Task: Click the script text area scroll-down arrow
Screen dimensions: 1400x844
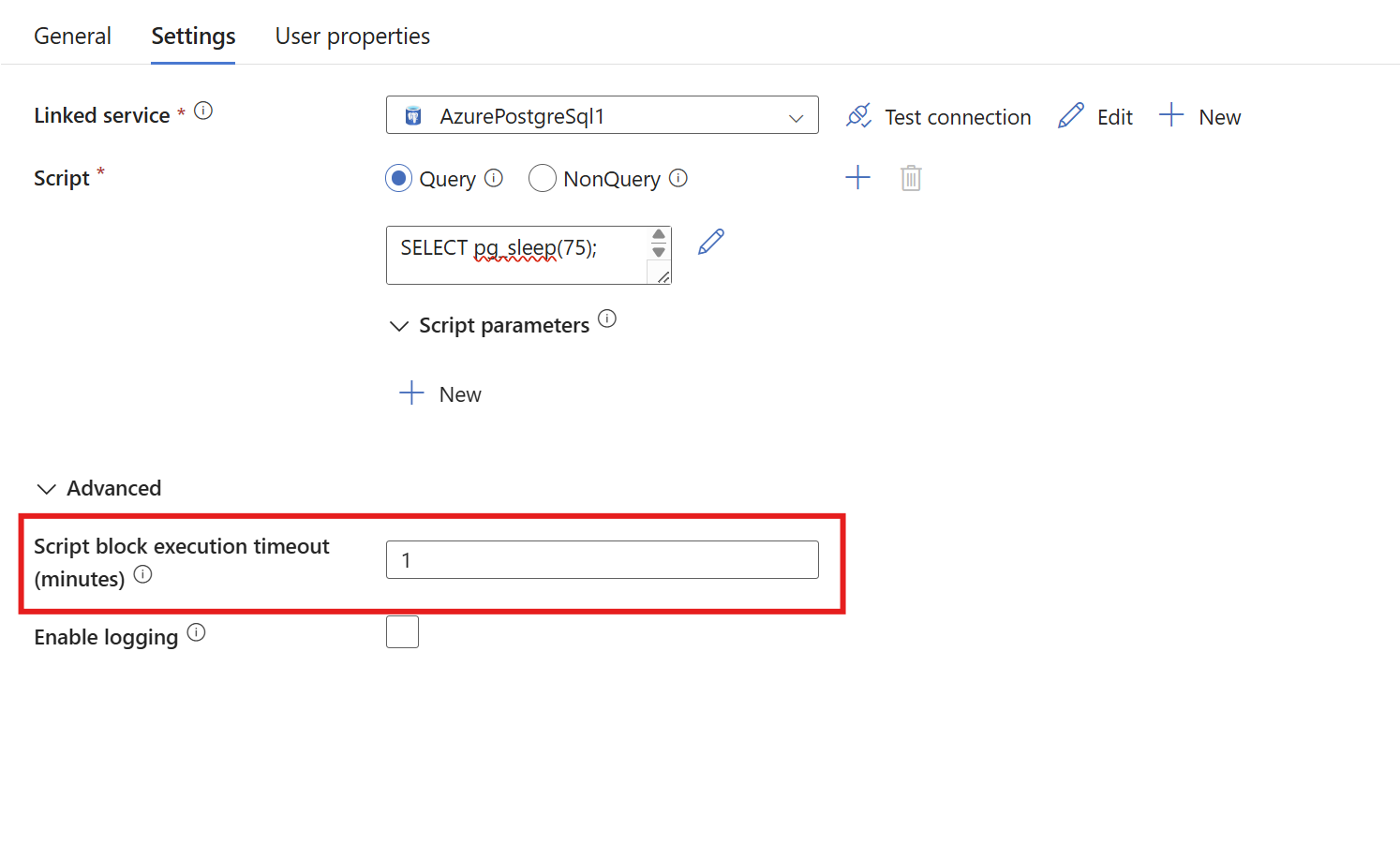Action: pyautogui.click(x=659, y=252)
